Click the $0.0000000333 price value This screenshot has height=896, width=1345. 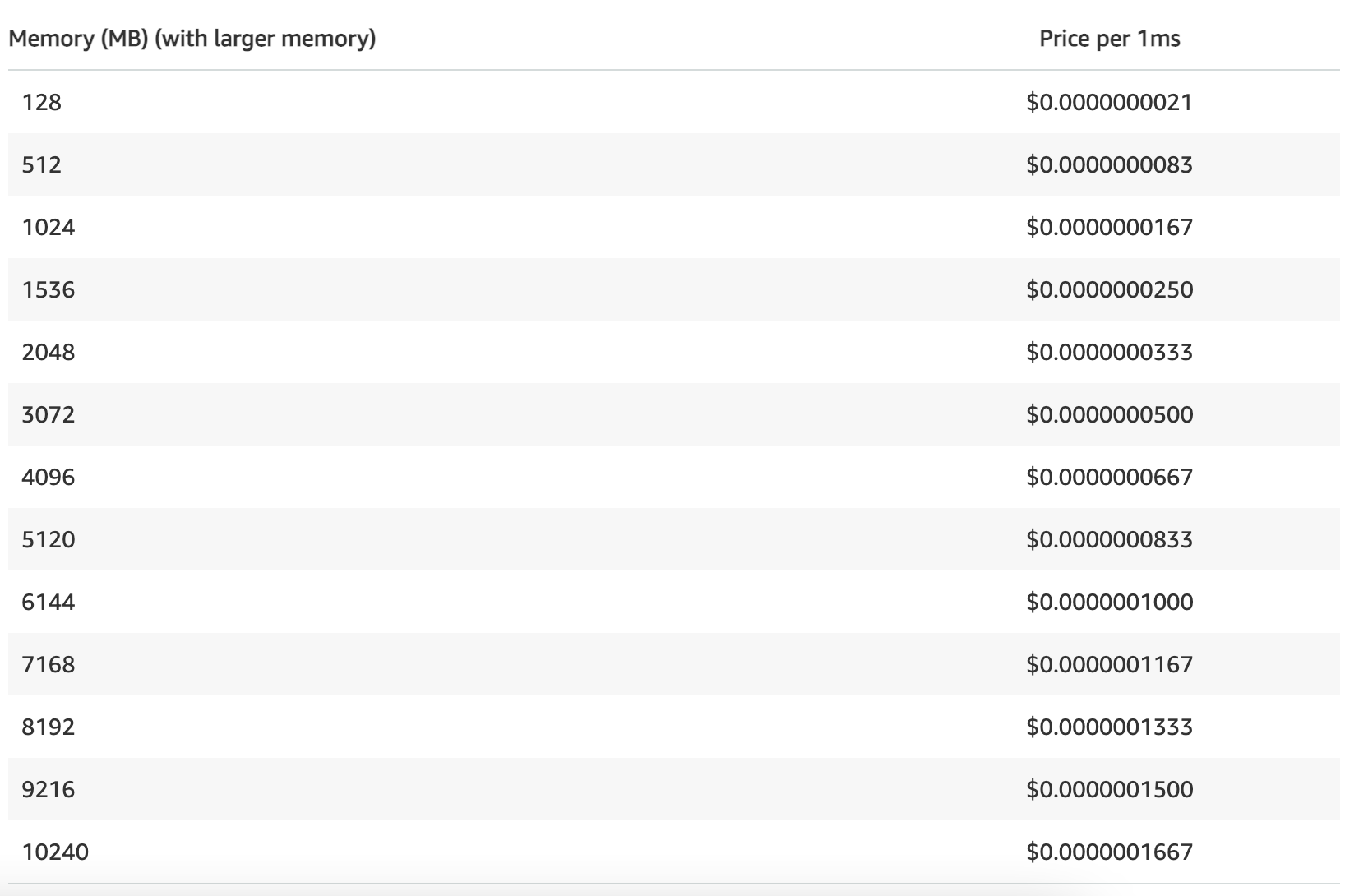pyautogui.click(x=1109, y=352)
